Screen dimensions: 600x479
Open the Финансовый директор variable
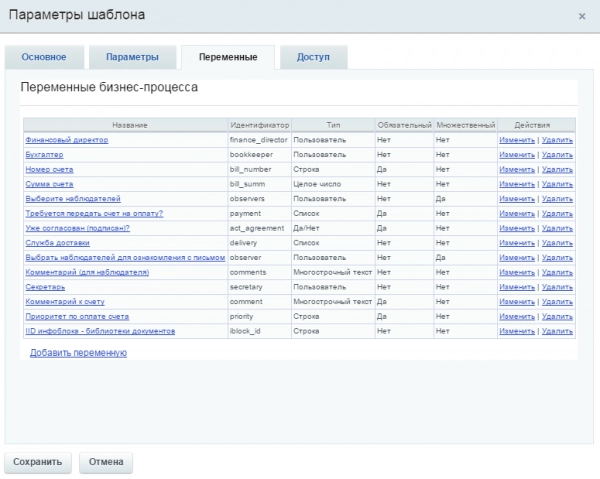point(66,140)
